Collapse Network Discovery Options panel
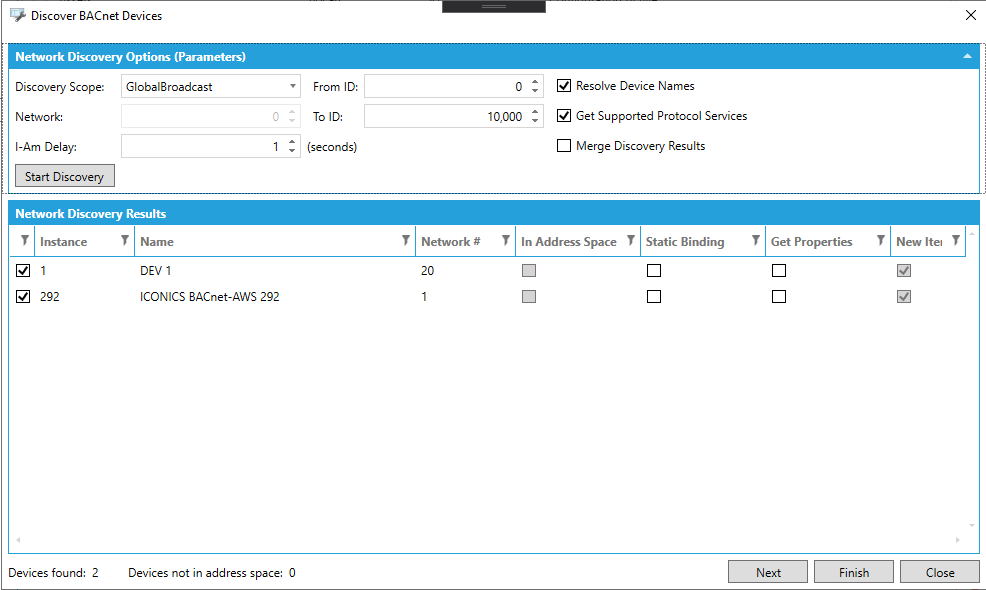Screen dimensions: 986x590 [x=967, y=57]
